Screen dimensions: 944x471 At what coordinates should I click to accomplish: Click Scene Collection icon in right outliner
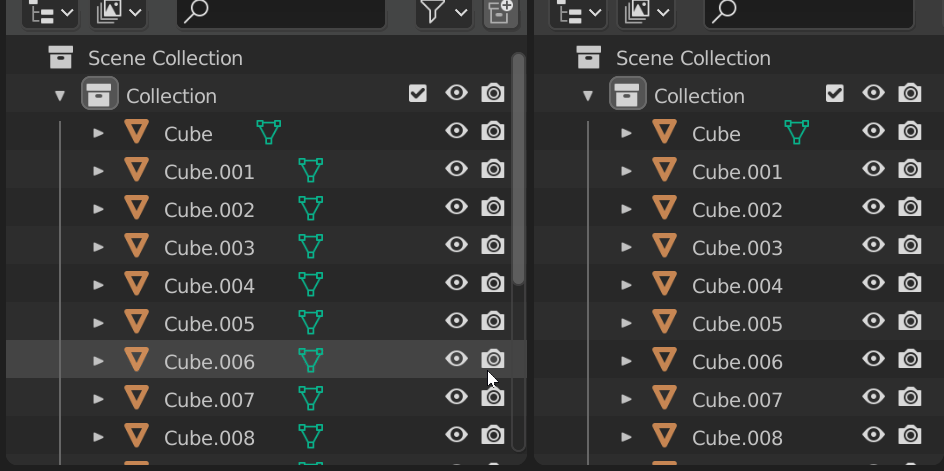(x=589, y=57)
